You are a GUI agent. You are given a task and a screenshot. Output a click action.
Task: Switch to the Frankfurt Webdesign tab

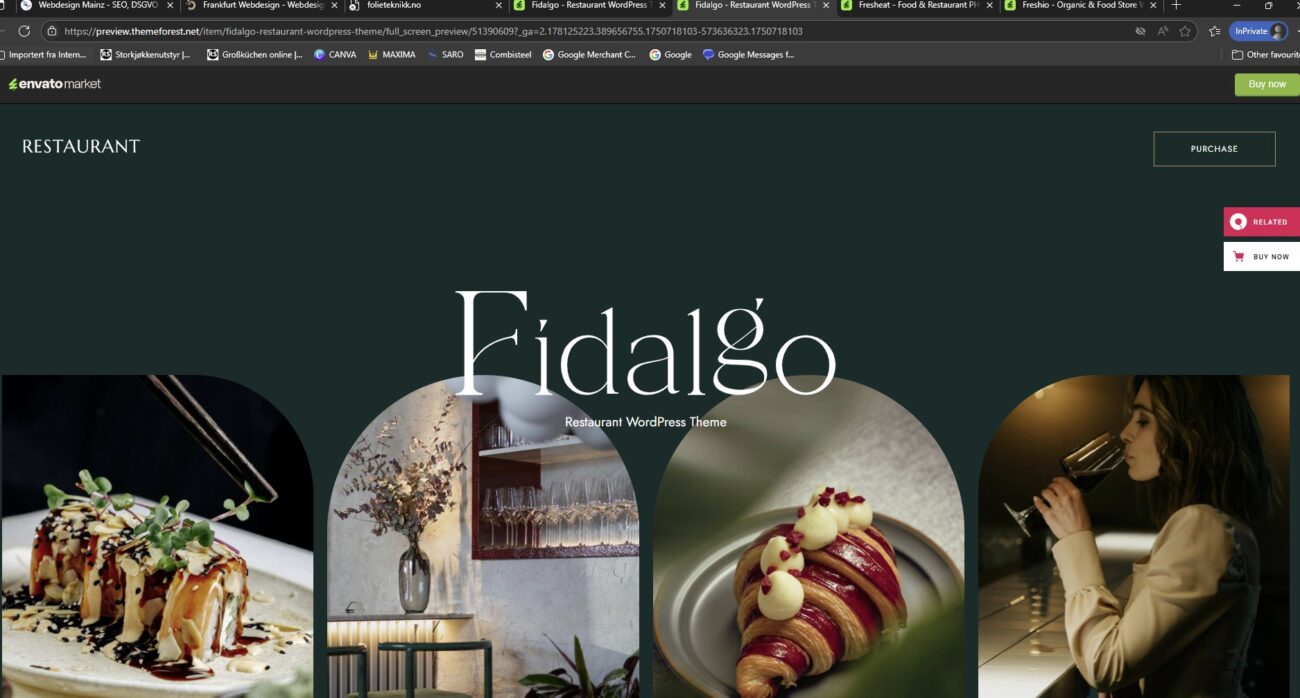pyautogui.click(x=255, y=6)
